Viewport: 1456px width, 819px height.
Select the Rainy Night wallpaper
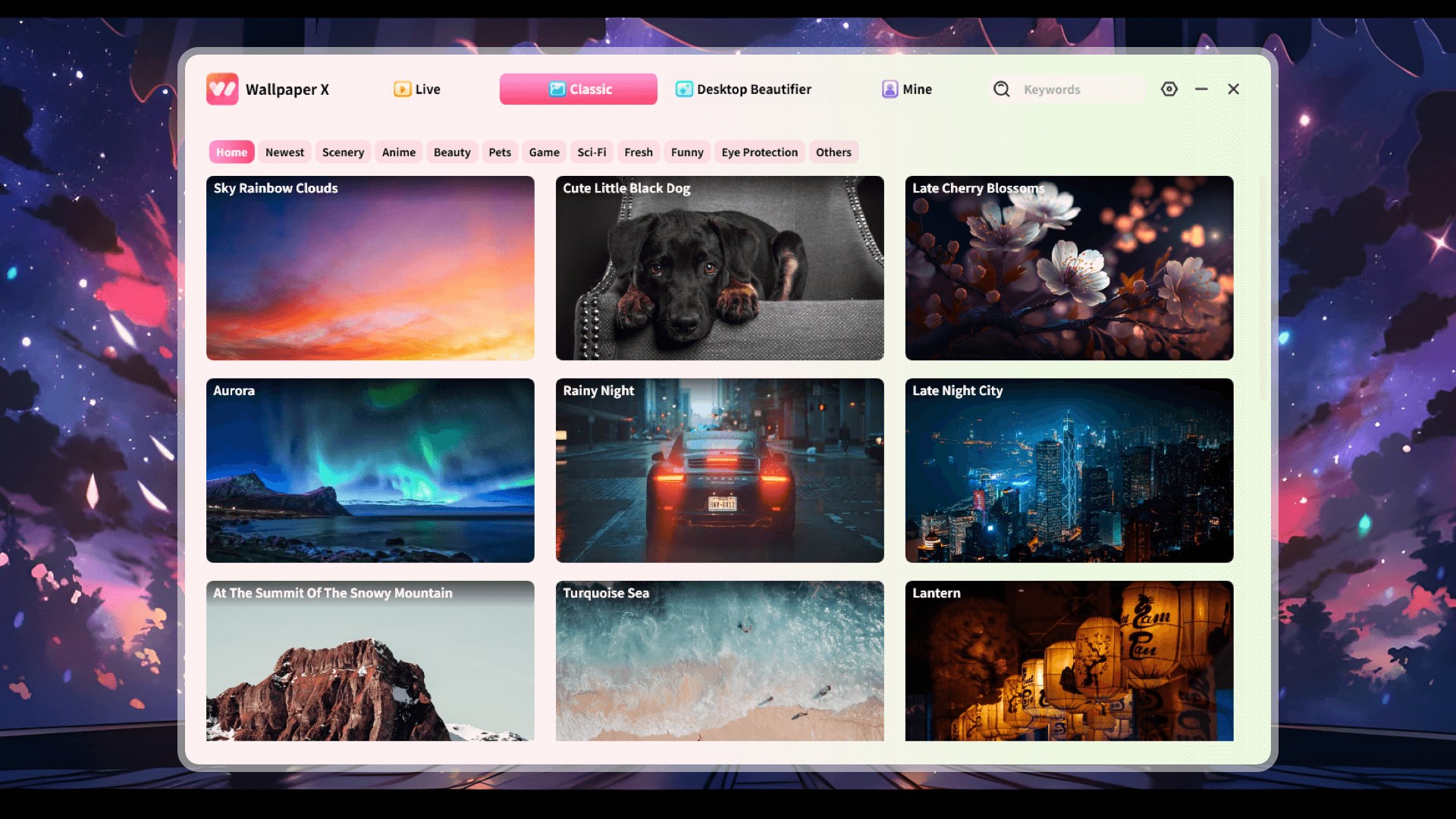point(719,470)
